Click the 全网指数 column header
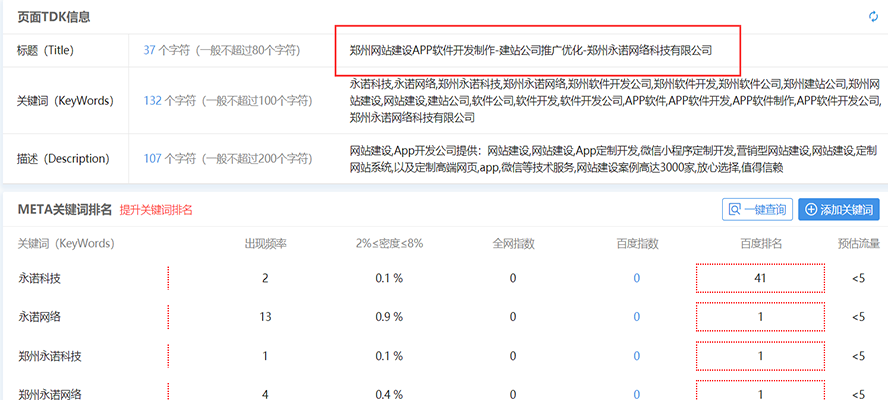This screenshot has height=400, width=888. [x=513, y=244]
